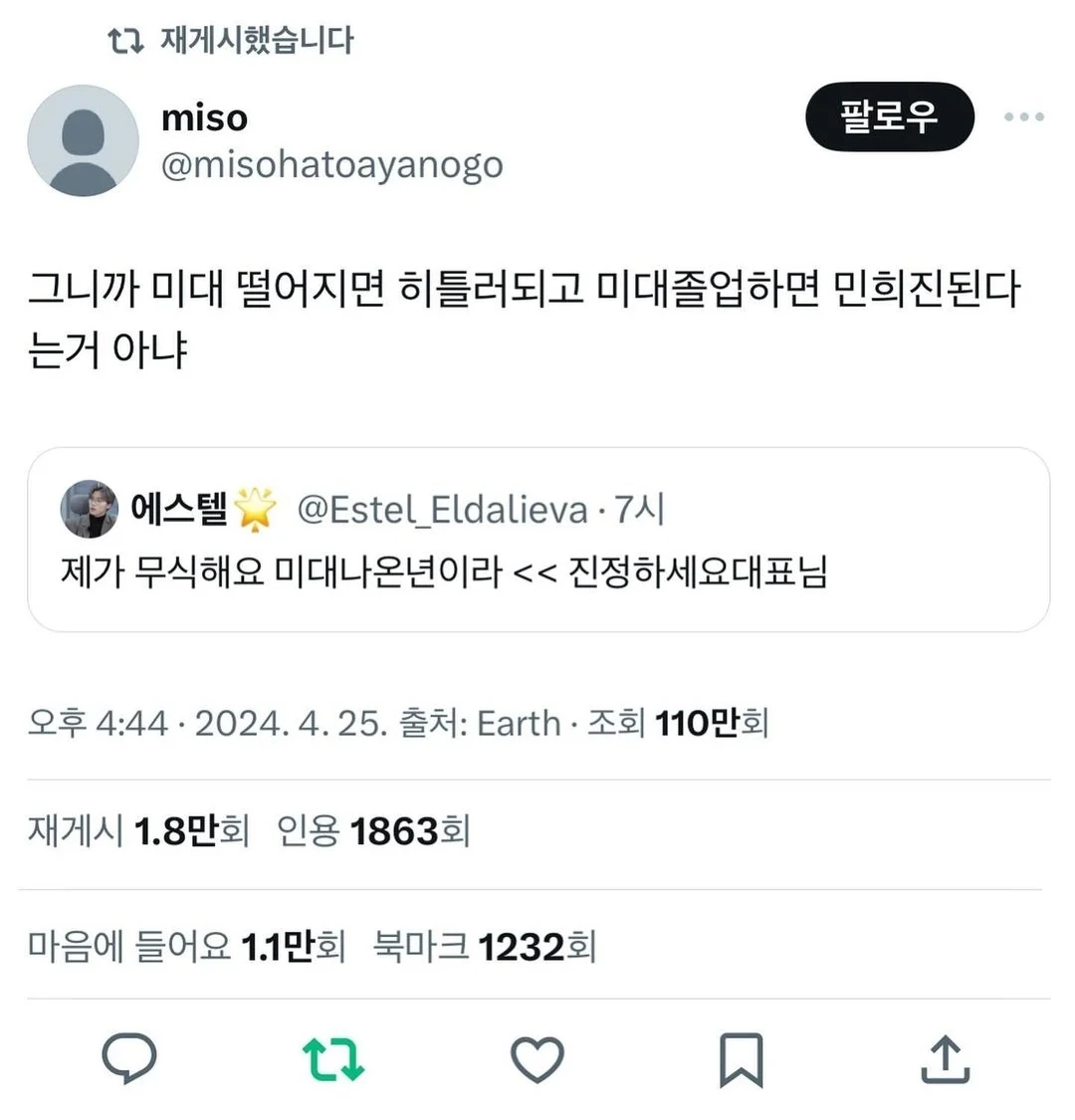Screen dimensions: 1075x1120
Task: Click the 북마크 1232회 bookmark count
Action: tap(485, 947)
